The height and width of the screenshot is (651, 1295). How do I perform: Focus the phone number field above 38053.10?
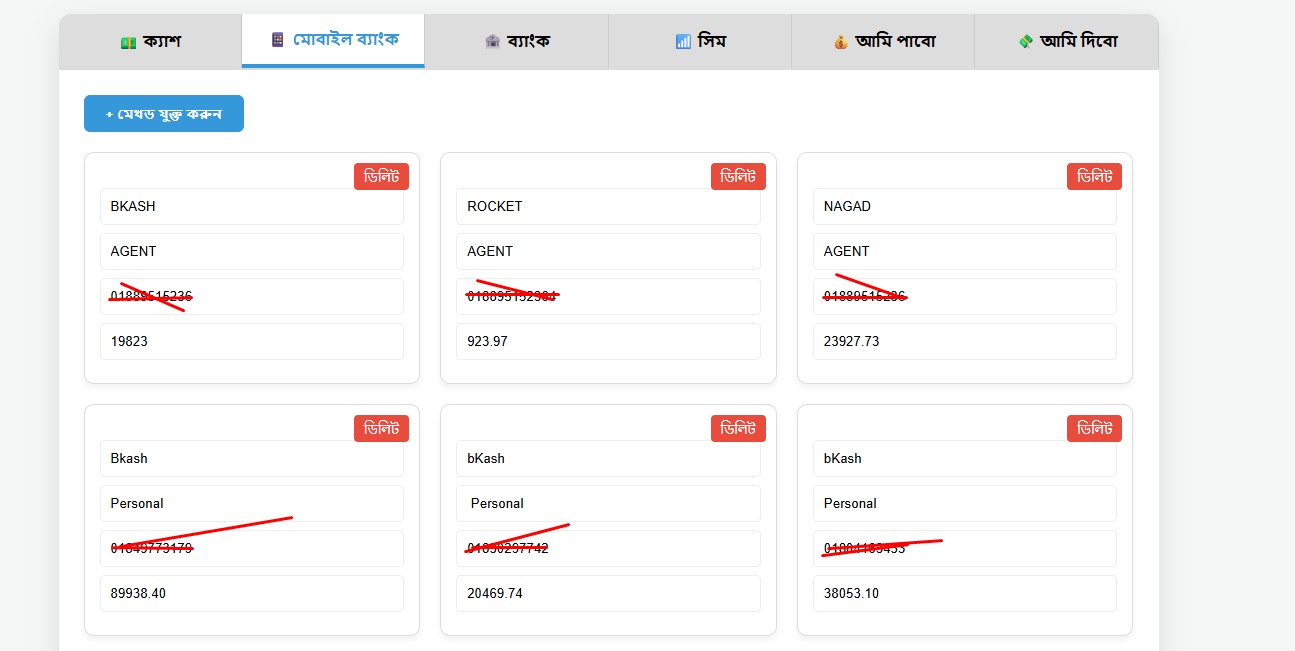pyautogui.click(x=965, y=548)
